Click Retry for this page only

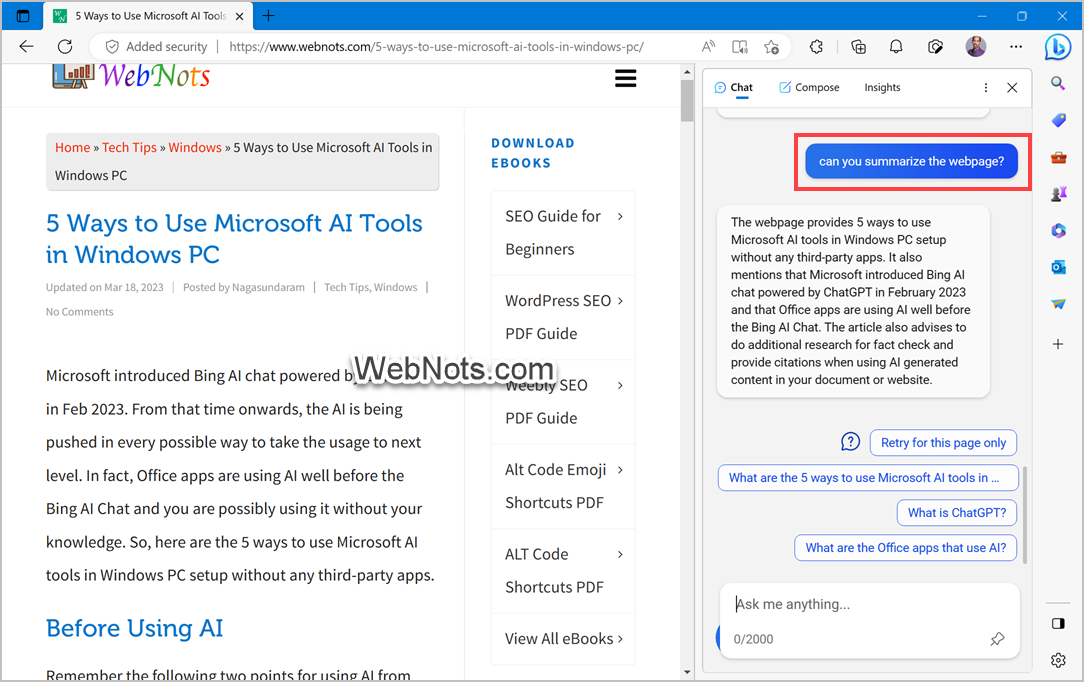pos(943,442)
